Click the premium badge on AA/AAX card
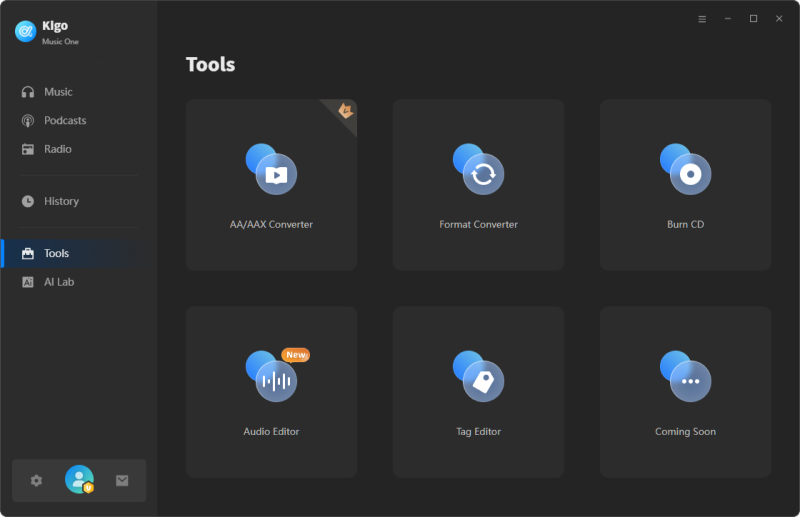Viewport: 800px width, 517px height. pos(345,110)
